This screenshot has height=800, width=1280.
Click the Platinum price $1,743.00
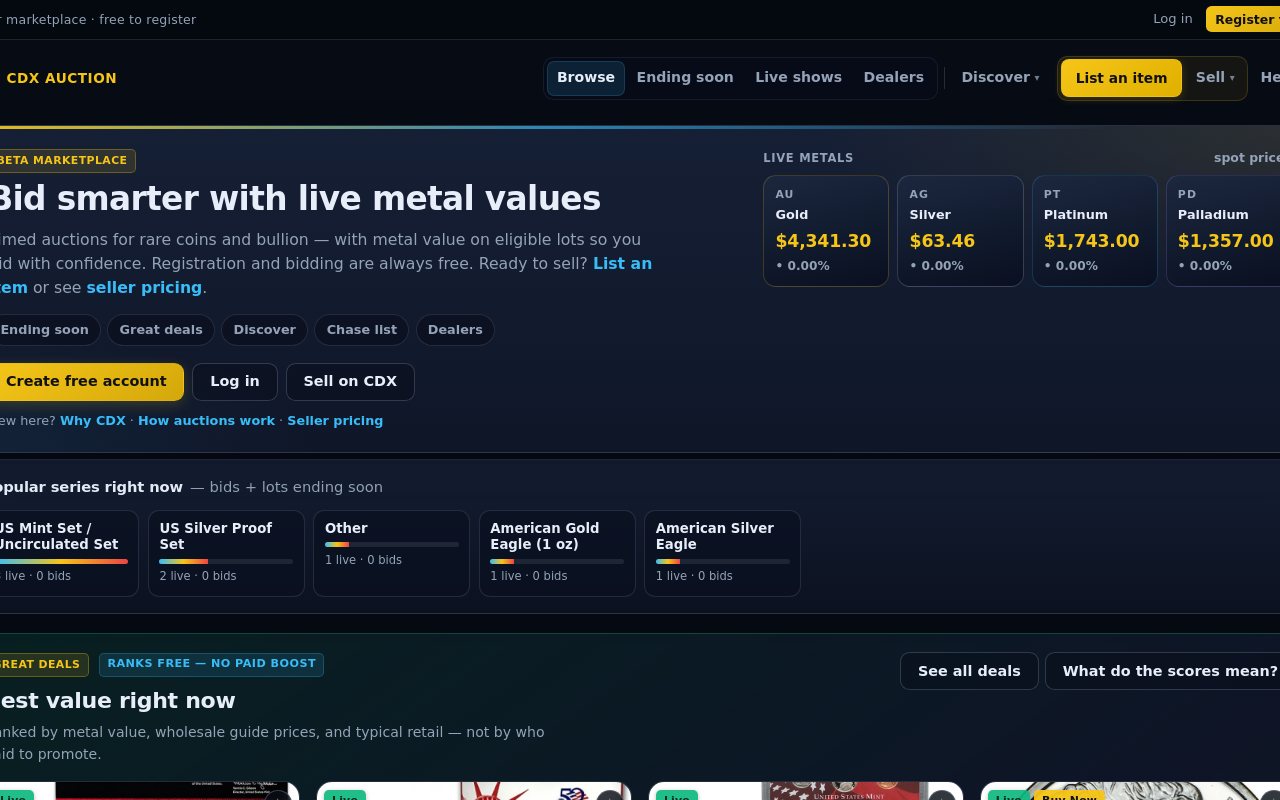[x=1091, y=241]
